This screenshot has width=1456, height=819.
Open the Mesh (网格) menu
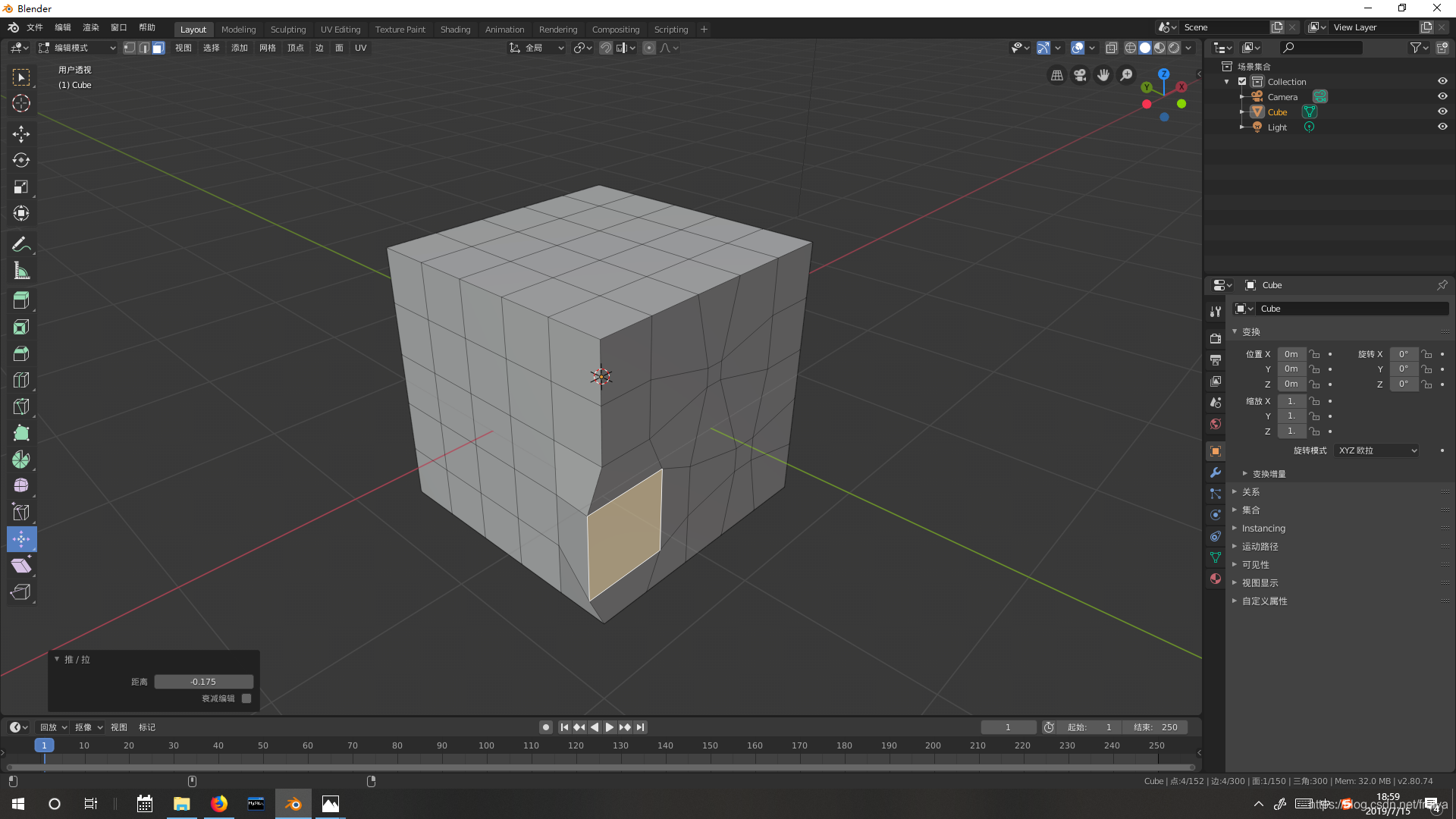267,48
